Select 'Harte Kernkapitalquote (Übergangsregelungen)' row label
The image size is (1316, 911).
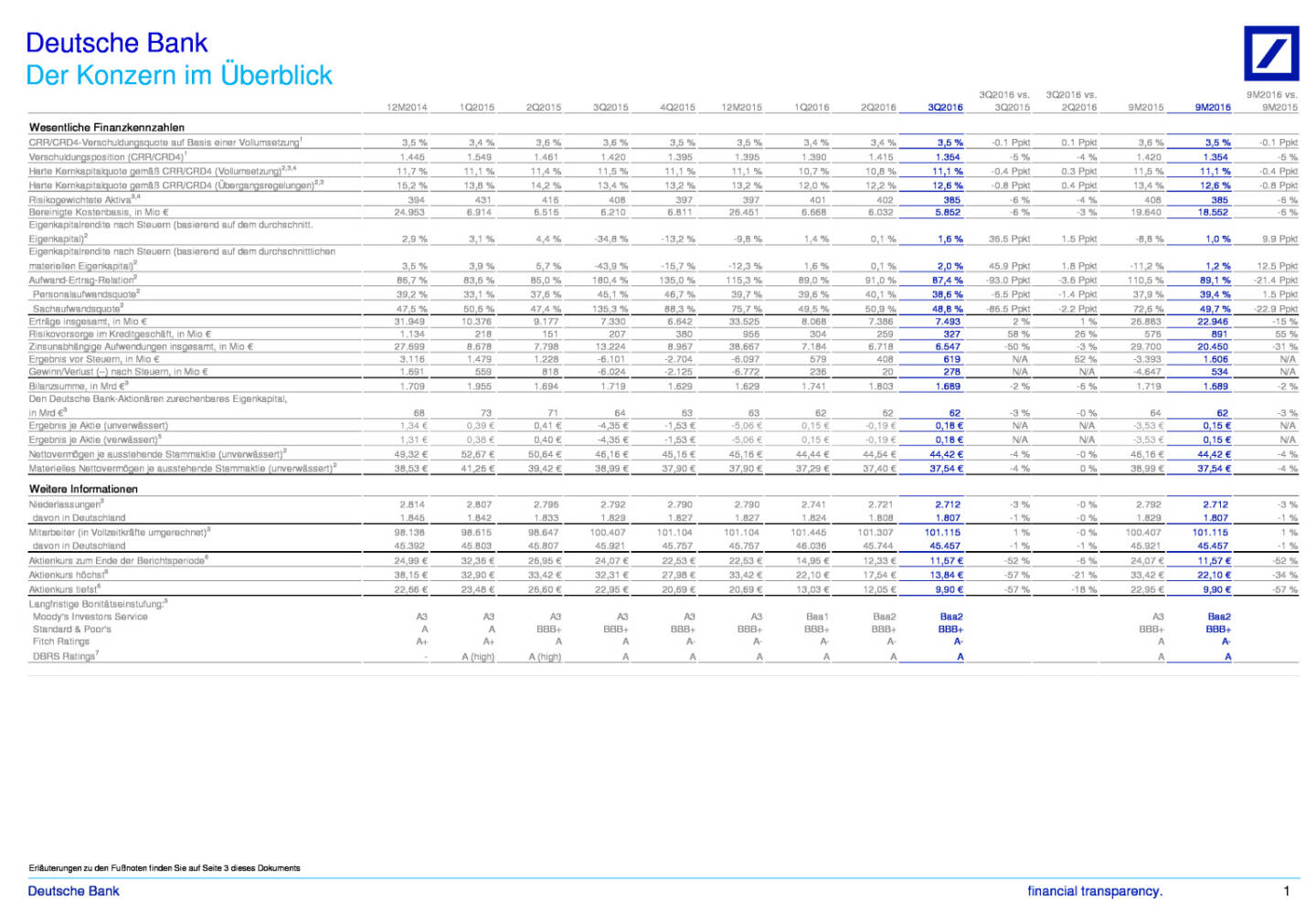tap(176, 185)
